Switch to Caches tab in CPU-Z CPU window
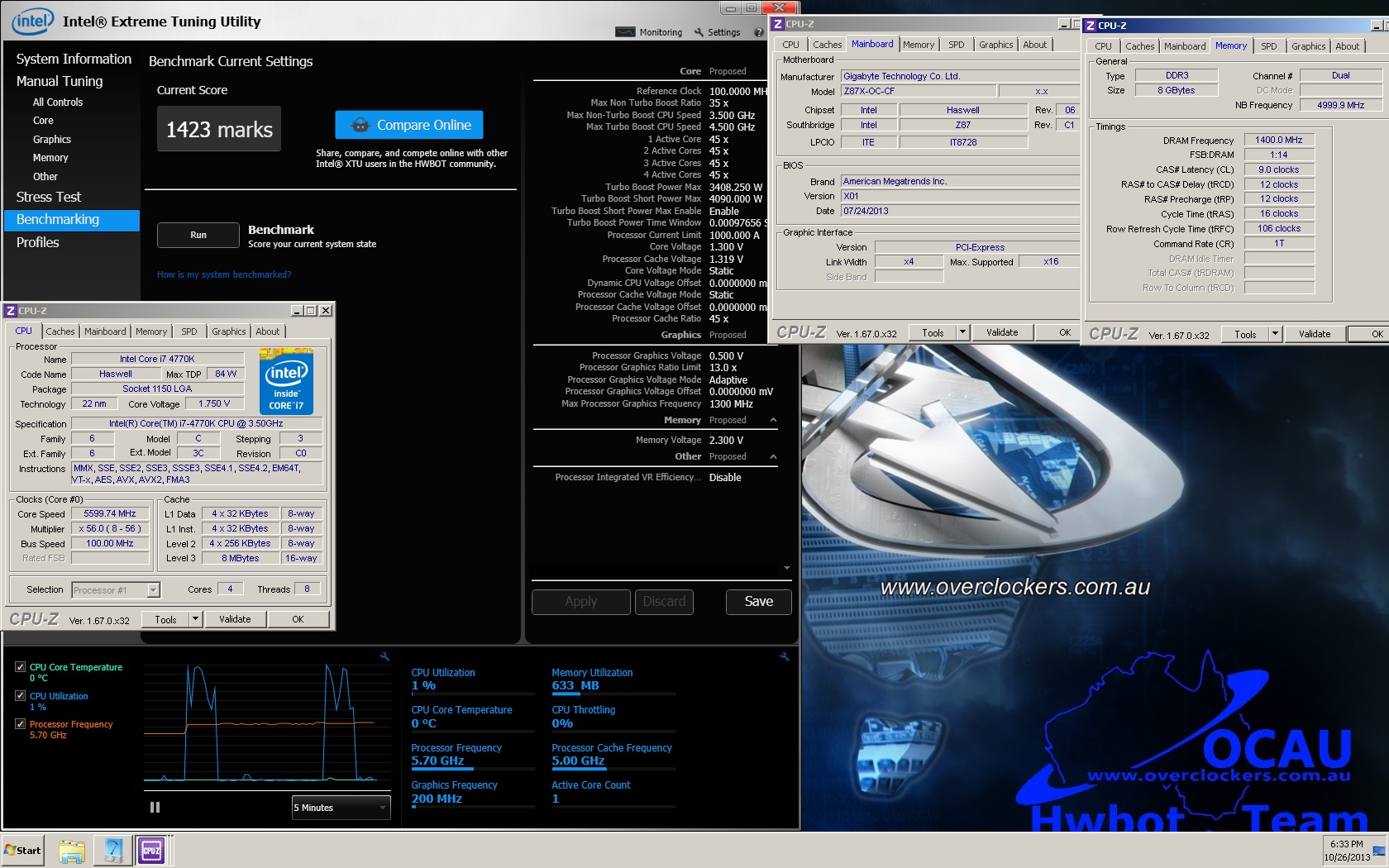Image resolution: width=1389 pixels, height=868 pixels. point(60,331)
